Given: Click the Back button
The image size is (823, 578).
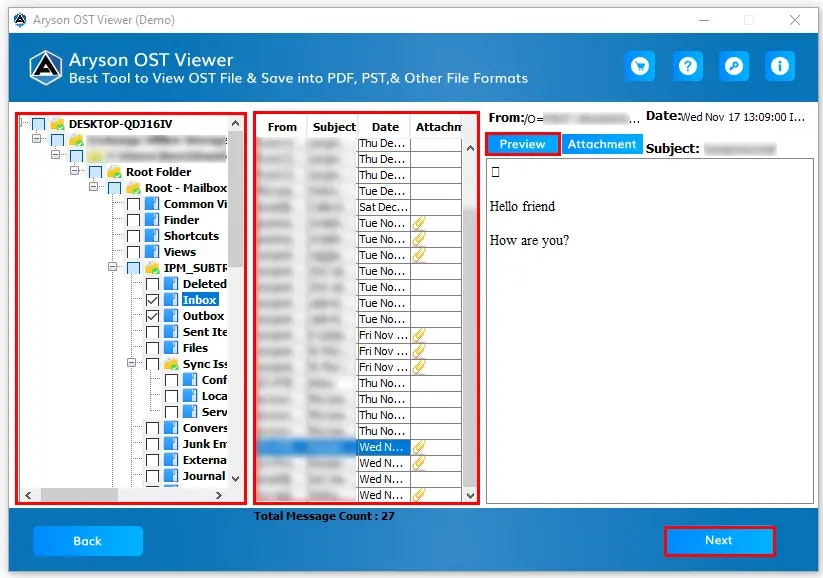Looking at the screenshot, I should (88, 541).
